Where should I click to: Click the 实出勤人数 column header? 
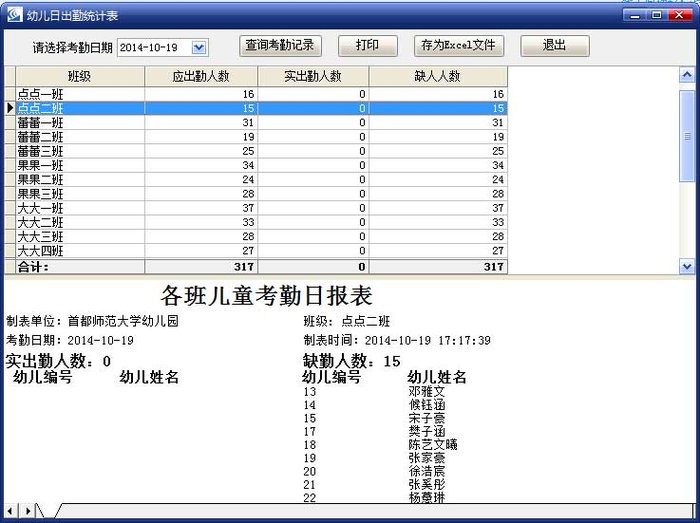tap(313, 76)
